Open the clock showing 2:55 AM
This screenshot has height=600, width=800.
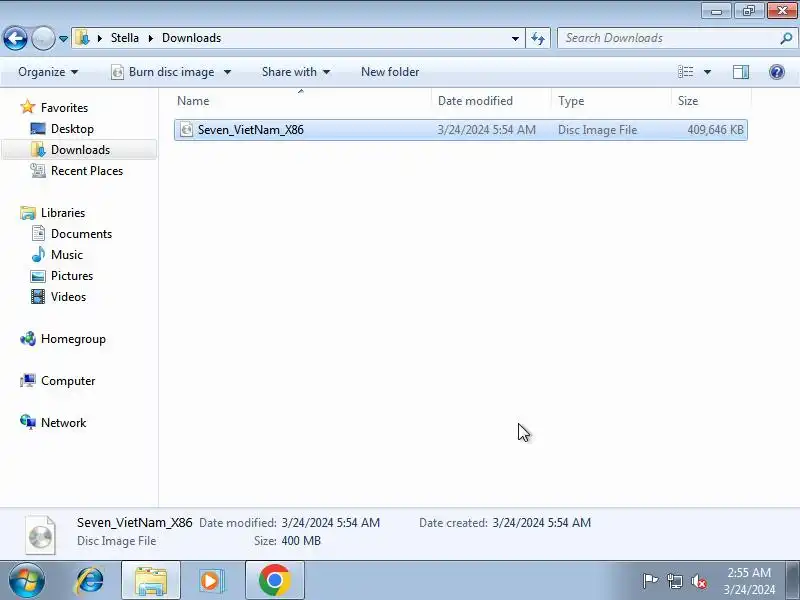click(749, 581)
